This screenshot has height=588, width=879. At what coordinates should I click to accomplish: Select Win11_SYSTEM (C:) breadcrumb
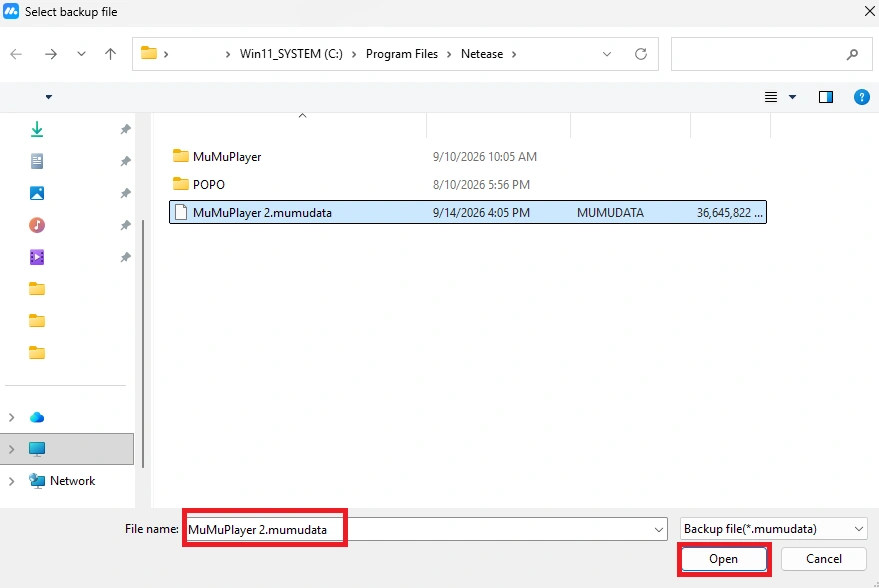tap(291, 54)
